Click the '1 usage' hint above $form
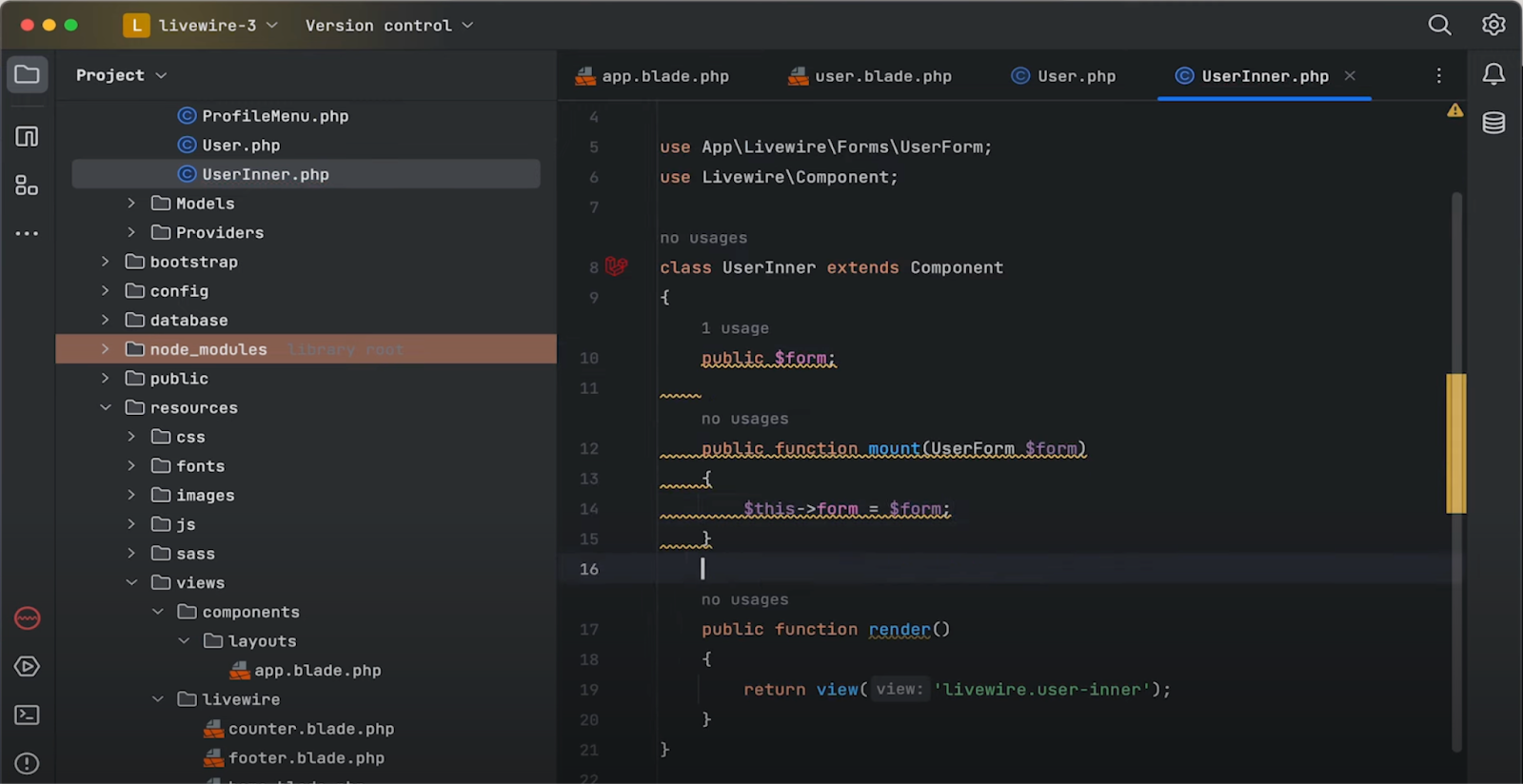 735,328
